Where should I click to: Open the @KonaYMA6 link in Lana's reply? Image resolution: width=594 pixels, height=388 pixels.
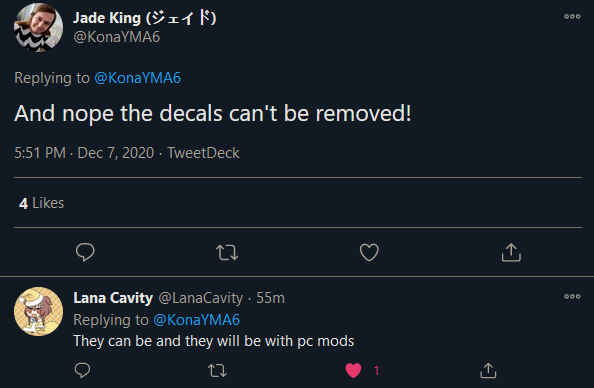tap(197, 320)
